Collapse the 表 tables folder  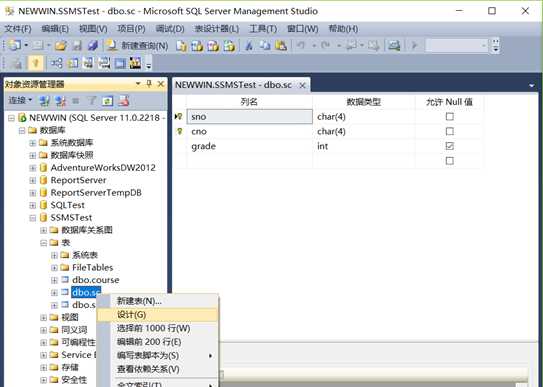click(x=43, y=243)
